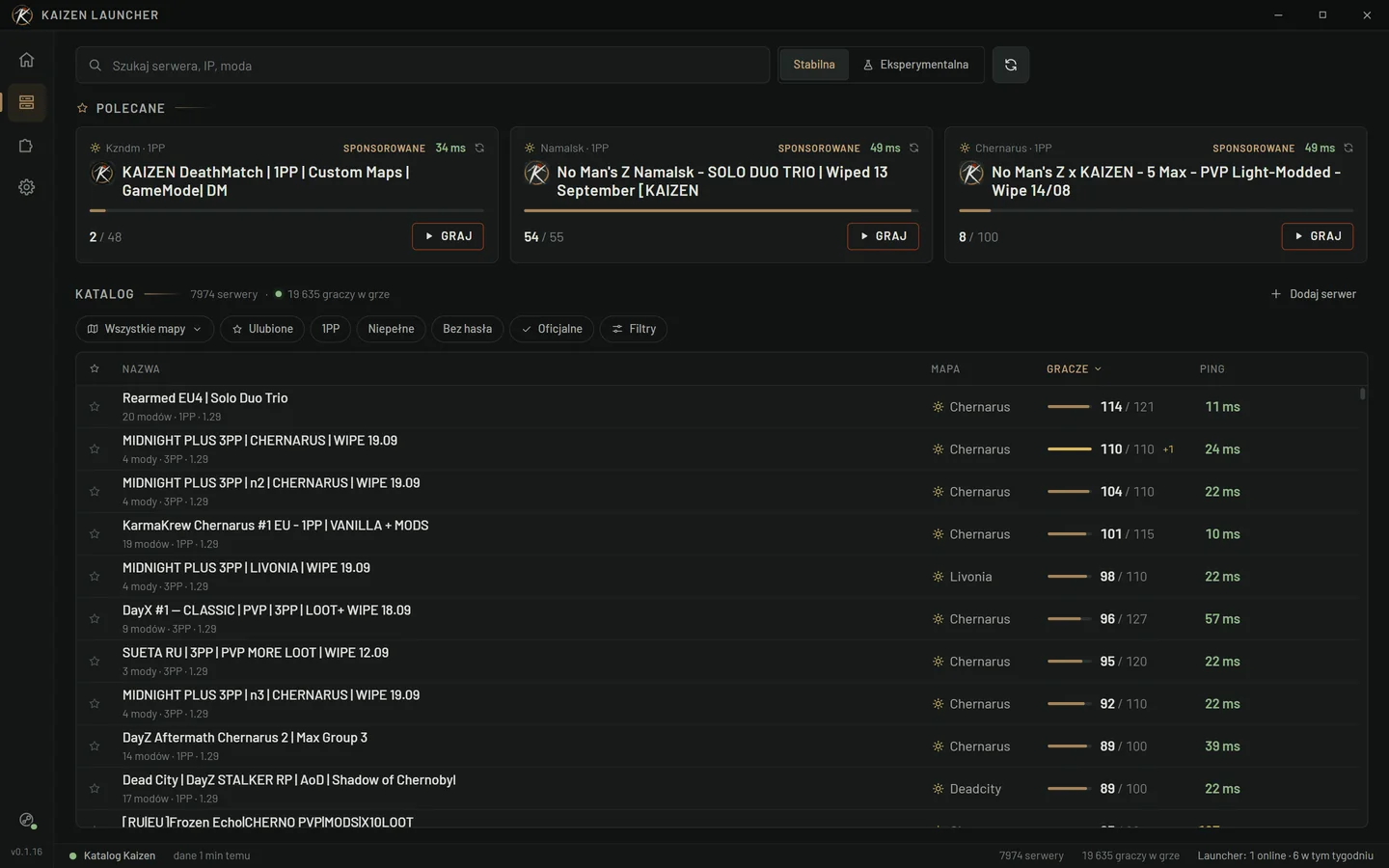Refresh ping on KAIZEN DeathMatch card
This screenshot has width=1389, height=868.
click(479, 149)
